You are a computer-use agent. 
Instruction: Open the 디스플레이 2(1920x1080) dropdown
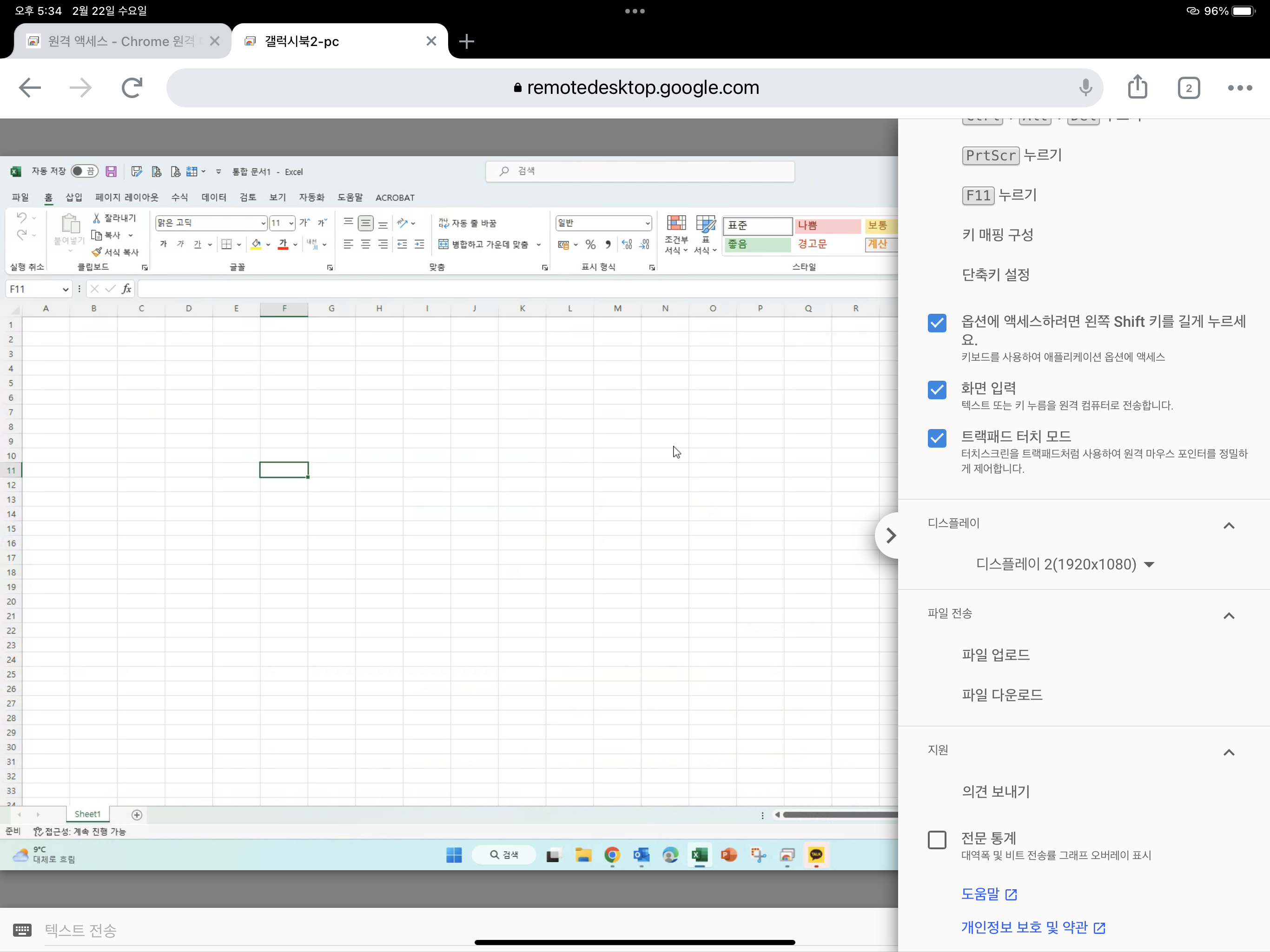pos(1065,564)
